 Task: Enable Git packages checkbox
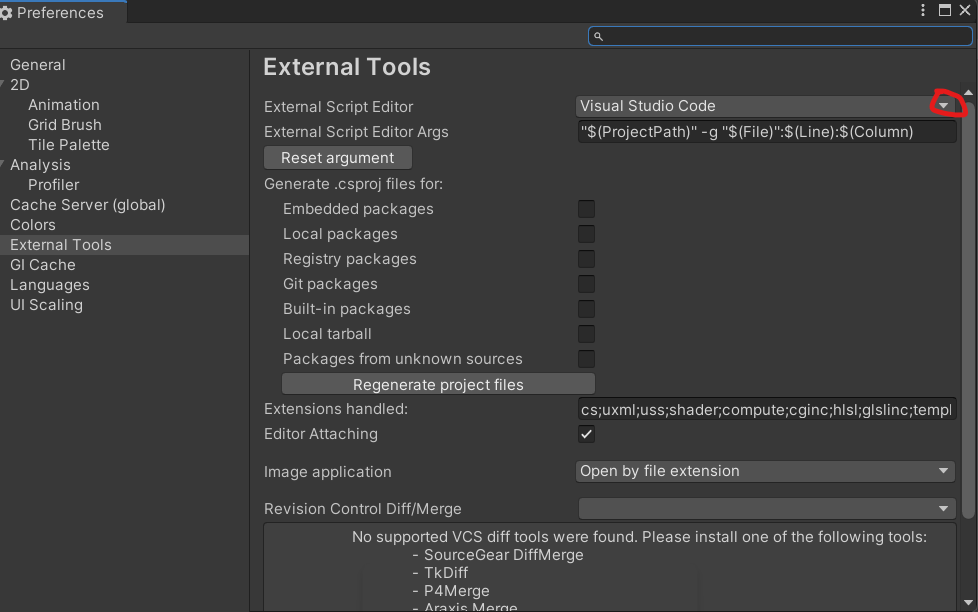(x=586, y=284)
